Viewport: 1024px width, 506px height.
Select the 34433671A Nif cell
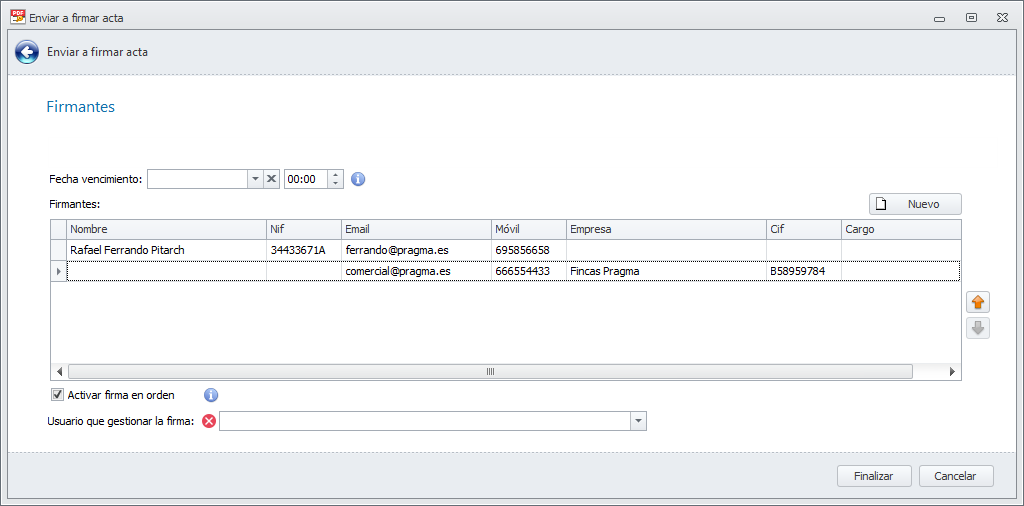coord(304,250)
